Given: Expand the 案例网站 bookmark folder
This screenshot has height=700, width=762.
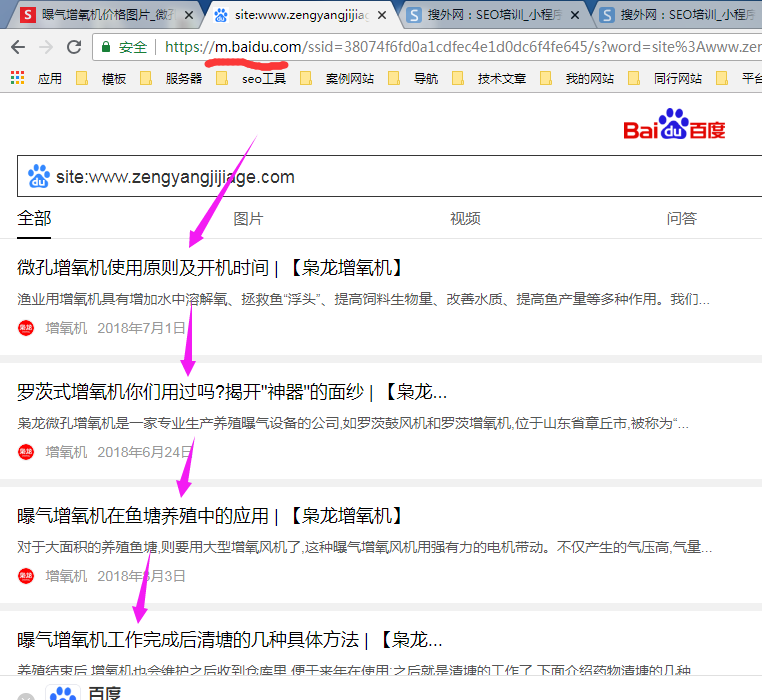Looking at the screenshot, I should pyautogui.click(x=340, y=78).
